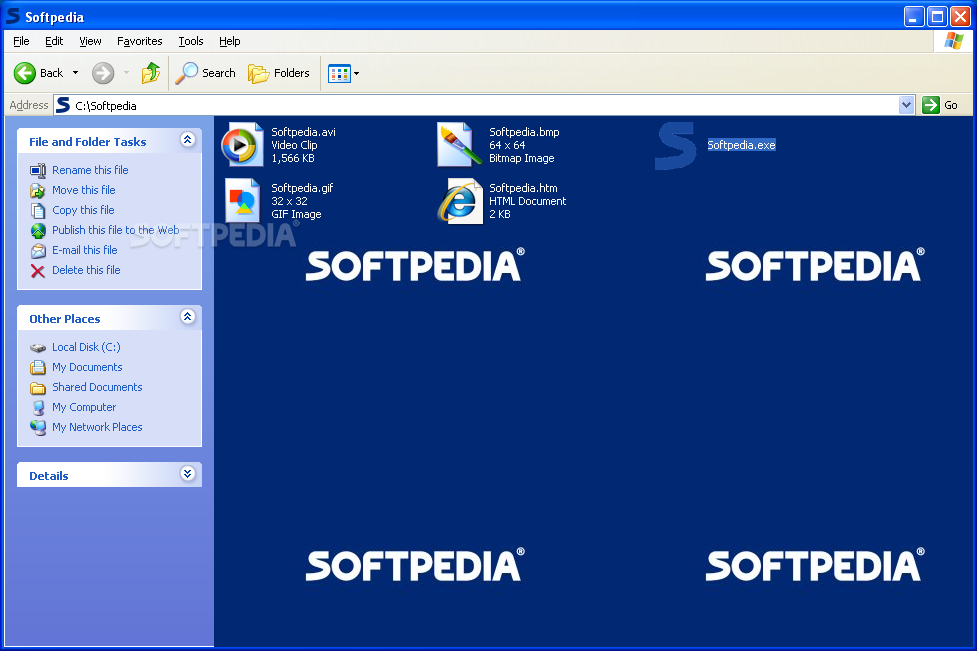
Task: Open the Forward history dropdown arrow
Action: tap(126, 73)
